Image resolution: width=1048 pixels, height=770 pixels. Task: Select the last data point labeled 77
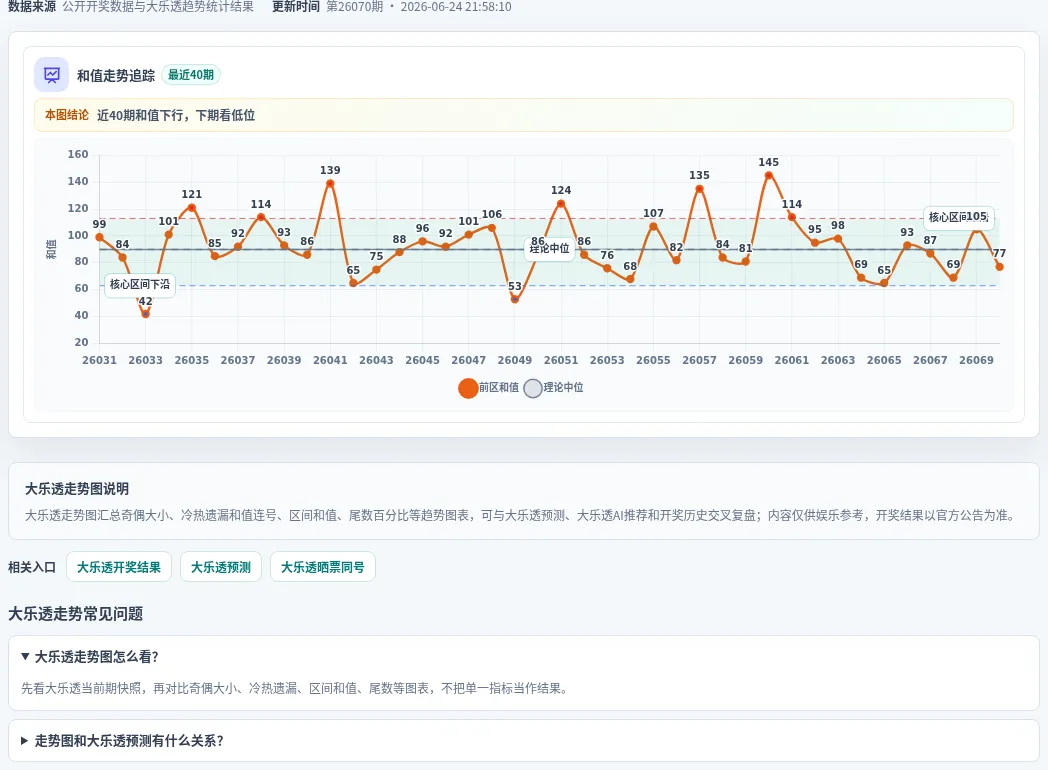pyautogui.click(x=999, y=266)
